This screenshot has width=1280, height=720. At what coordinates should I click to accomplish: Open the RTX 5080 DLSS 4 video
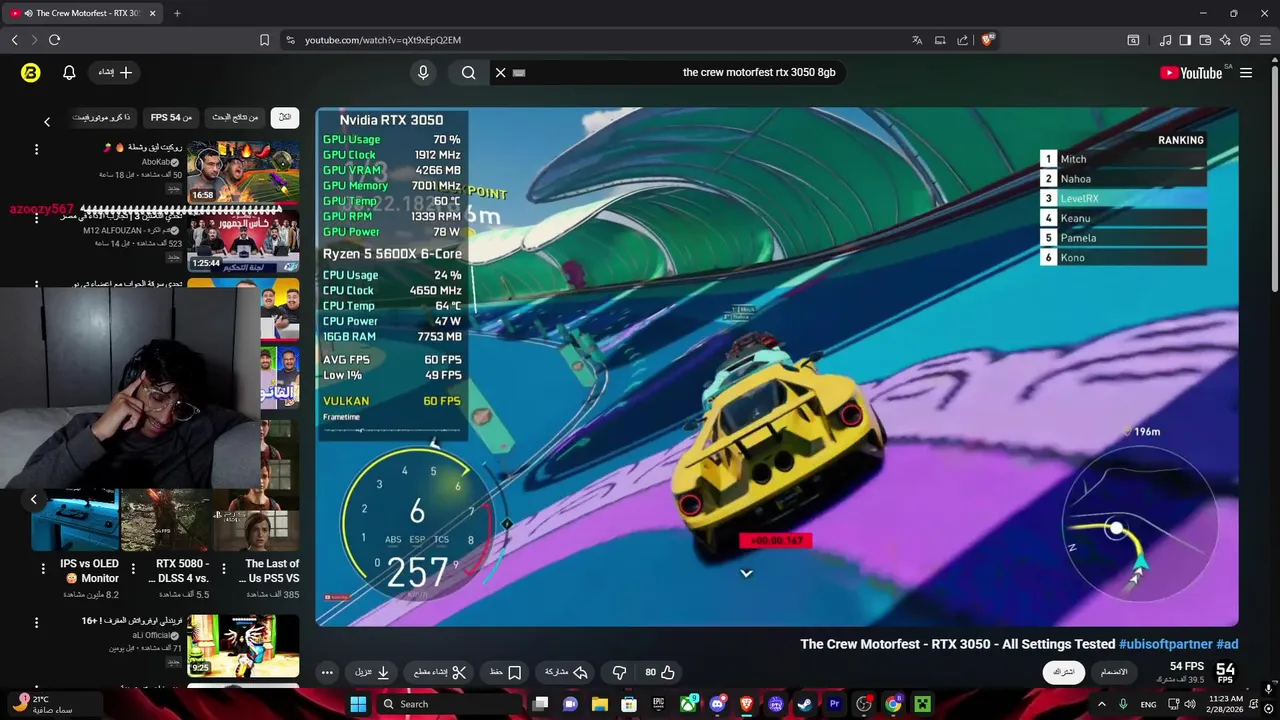[165, 519]
